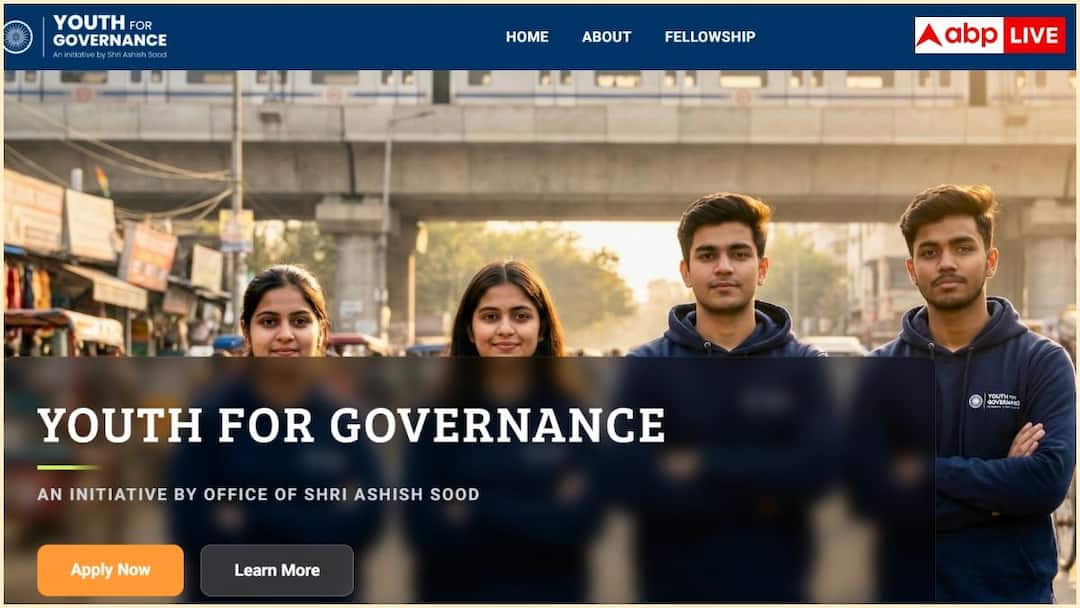Screen dimensions: 1080x608
Task: Click the Office of Shri Ashish Sood subtitle
Action: point(258,494)
